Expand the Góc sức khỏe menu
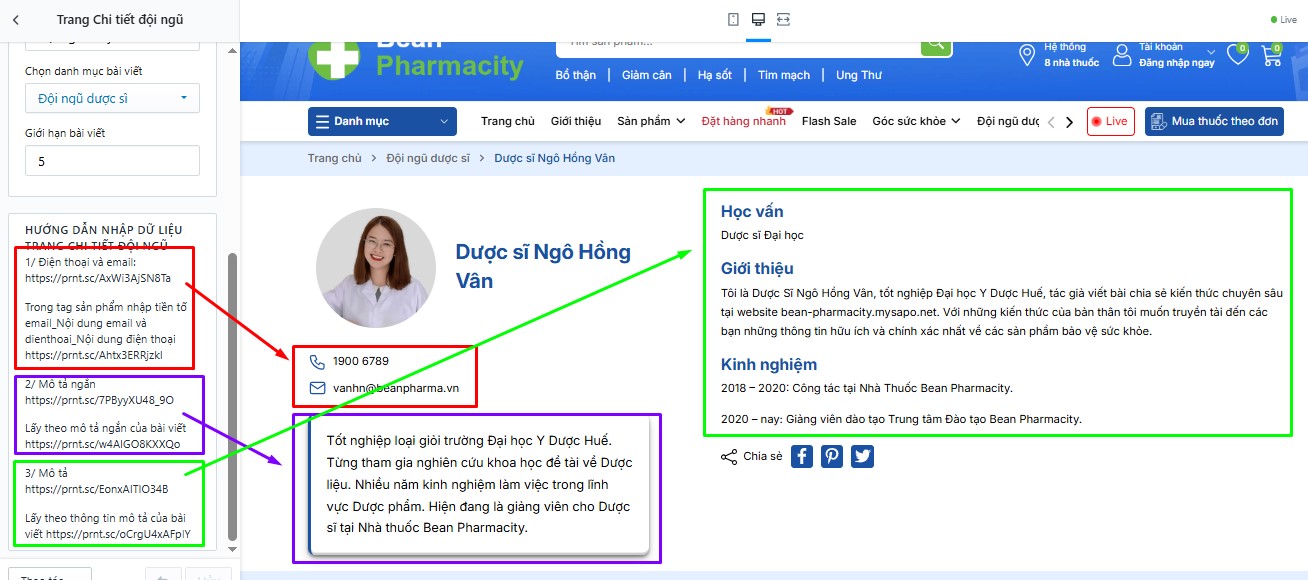Screen dimensions: 1308x580 tap(916, 121)
